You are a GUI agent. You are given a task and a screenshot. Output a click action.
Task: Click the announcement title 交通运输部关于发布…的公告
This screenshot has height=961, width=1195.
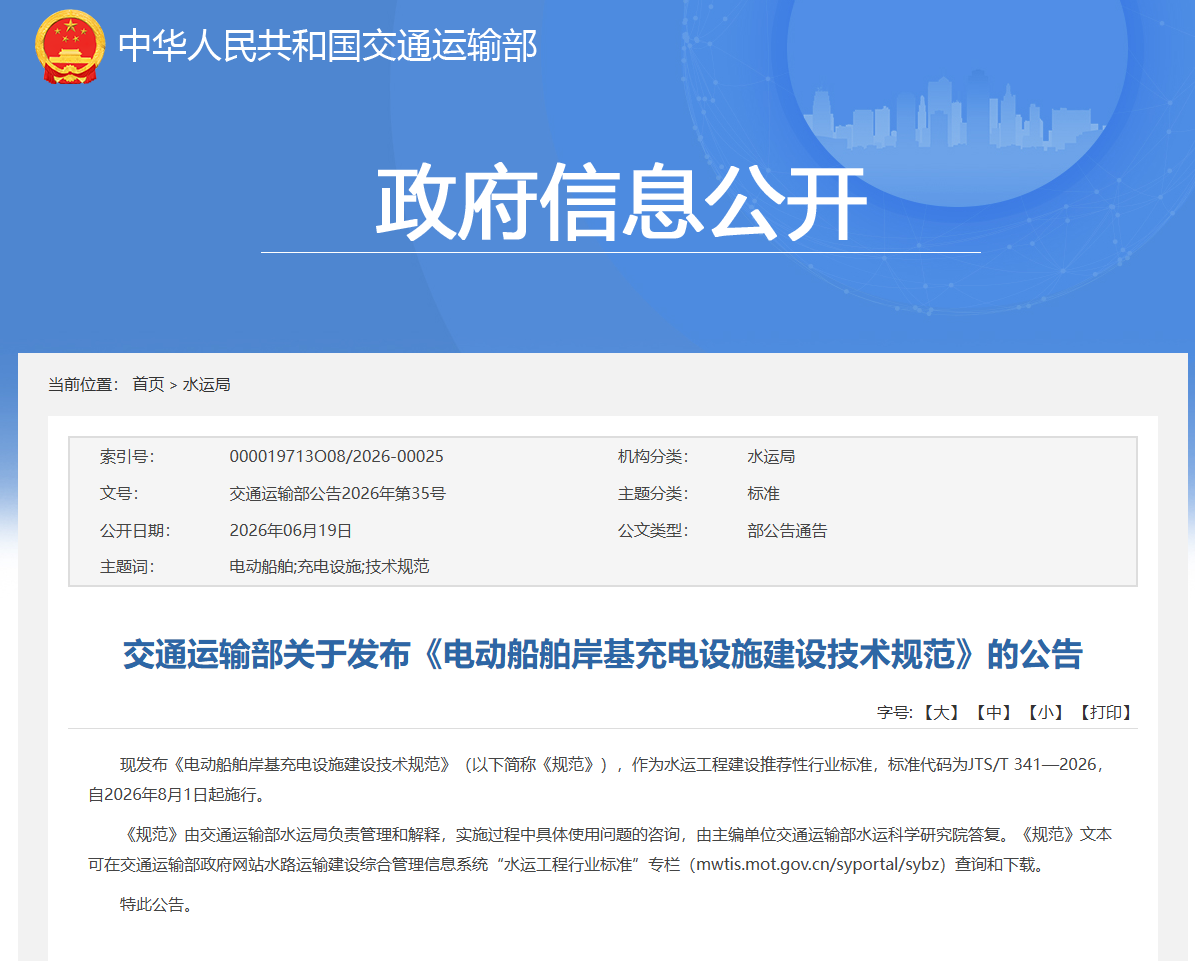[x=603, y=654]
